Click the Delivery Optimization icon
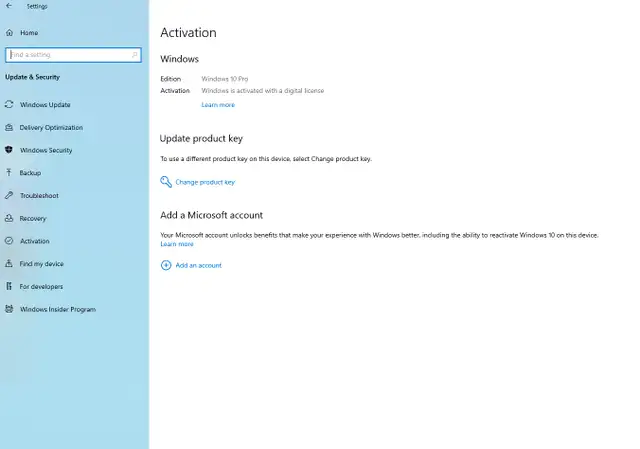This screenshot has height=449, width=640. 9,127
